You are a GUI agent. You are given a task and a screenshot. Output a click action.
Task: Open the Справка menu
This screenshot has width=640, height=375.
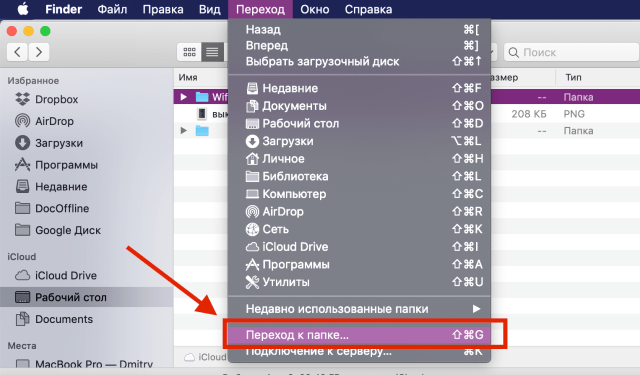click(x=368, y=9)
